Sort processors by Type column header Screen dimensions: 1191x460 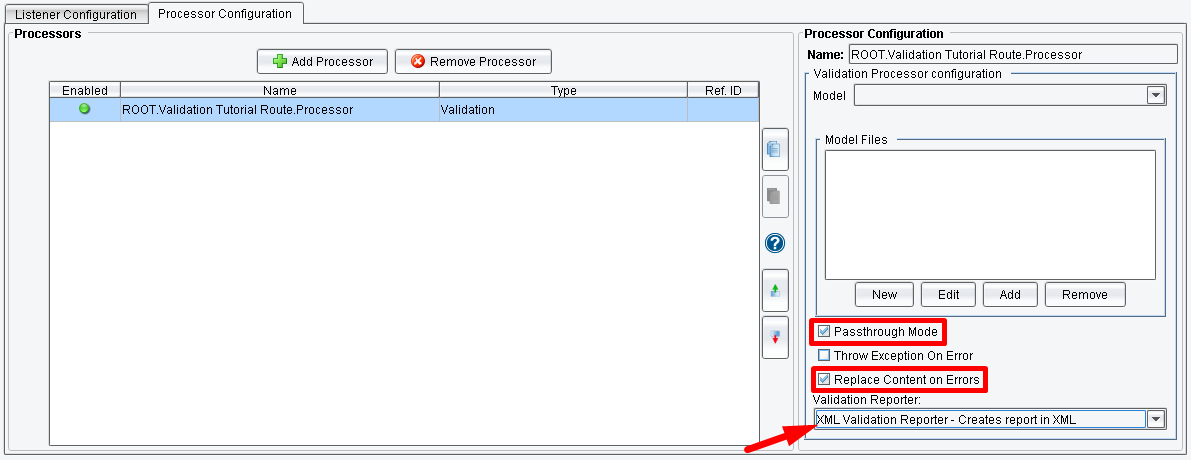pyautogui.click(x=563, y=90)
